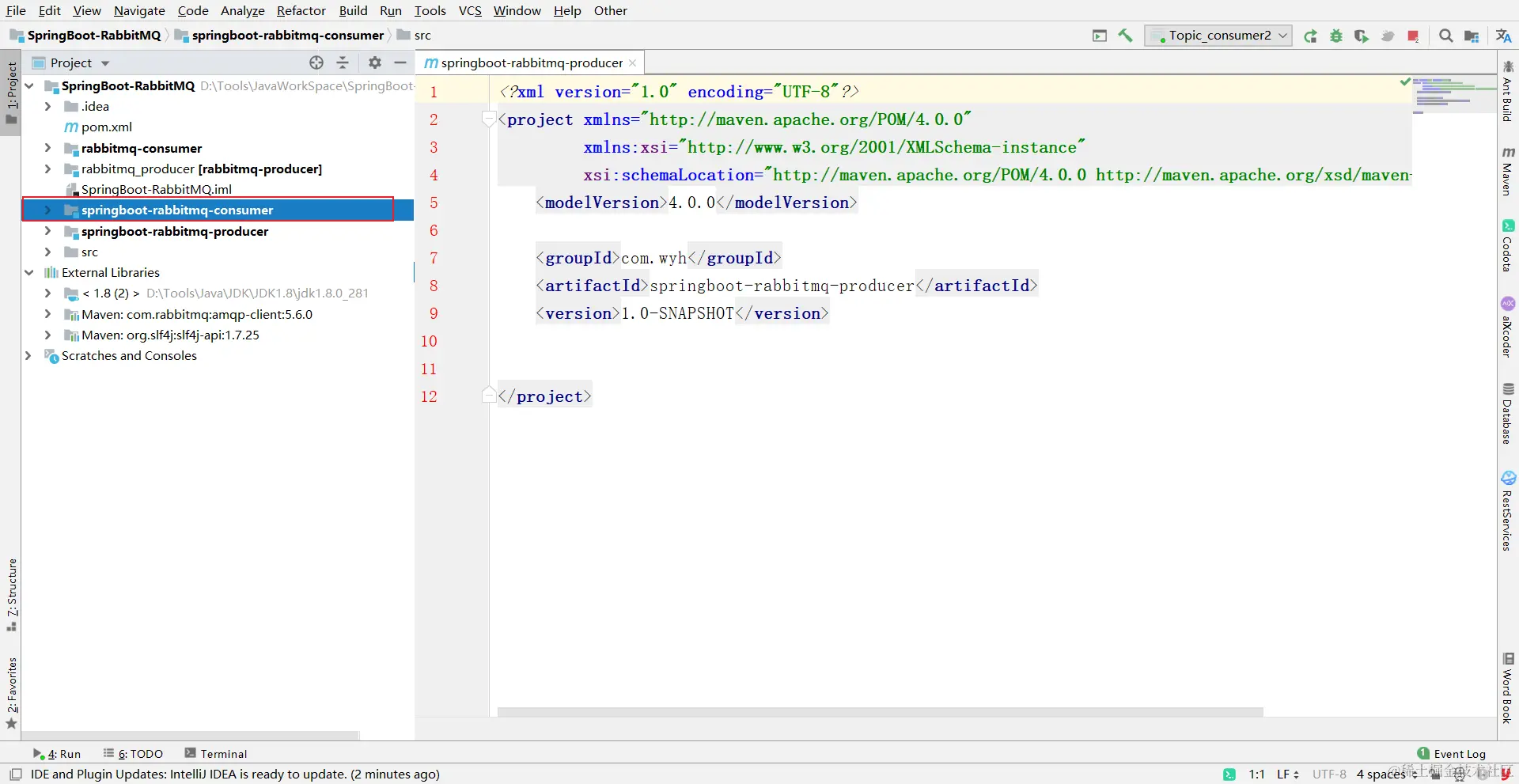This screenshot has width=1519, height=784.
Task: Open the Favorites tool window
Action: (11, 693)
